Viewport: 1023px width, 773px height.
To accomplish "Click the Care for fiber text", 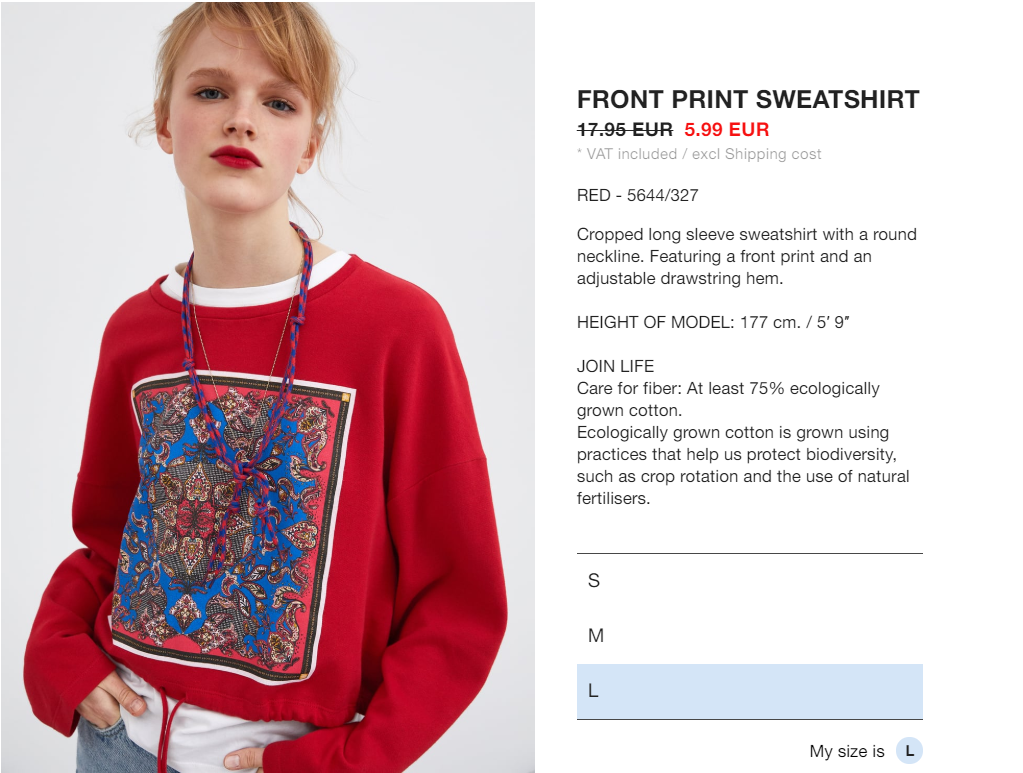I will point(728,399).
